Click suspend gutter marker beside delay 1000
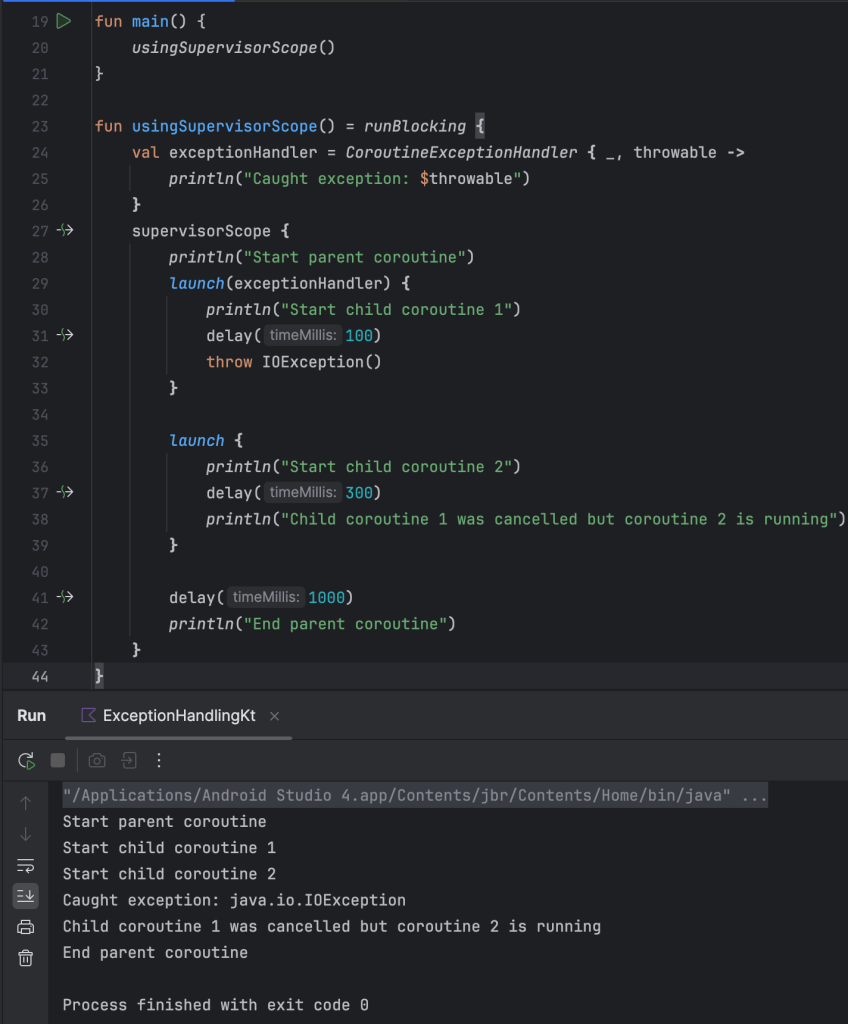The width and height of the screenshot is (848, 1024). coord(65,597)
